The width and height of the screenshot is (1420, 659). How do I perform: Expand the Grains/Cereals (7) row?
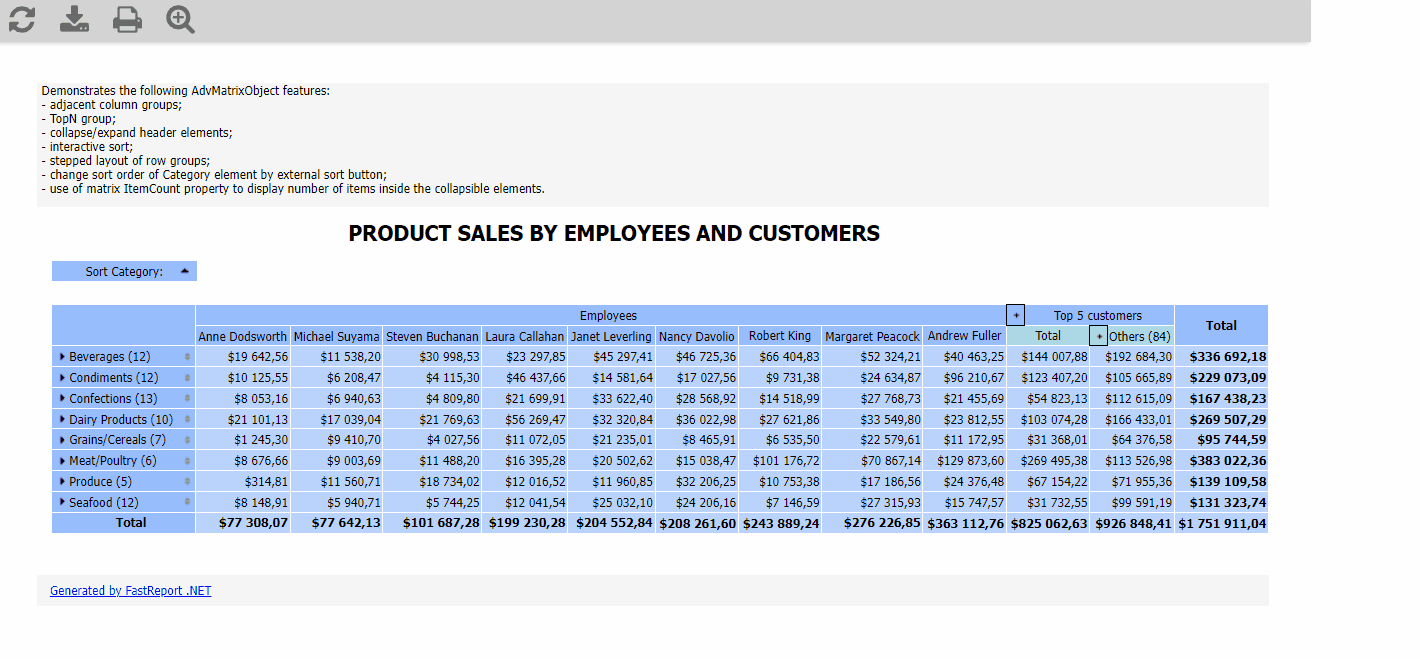coord(63,440)
